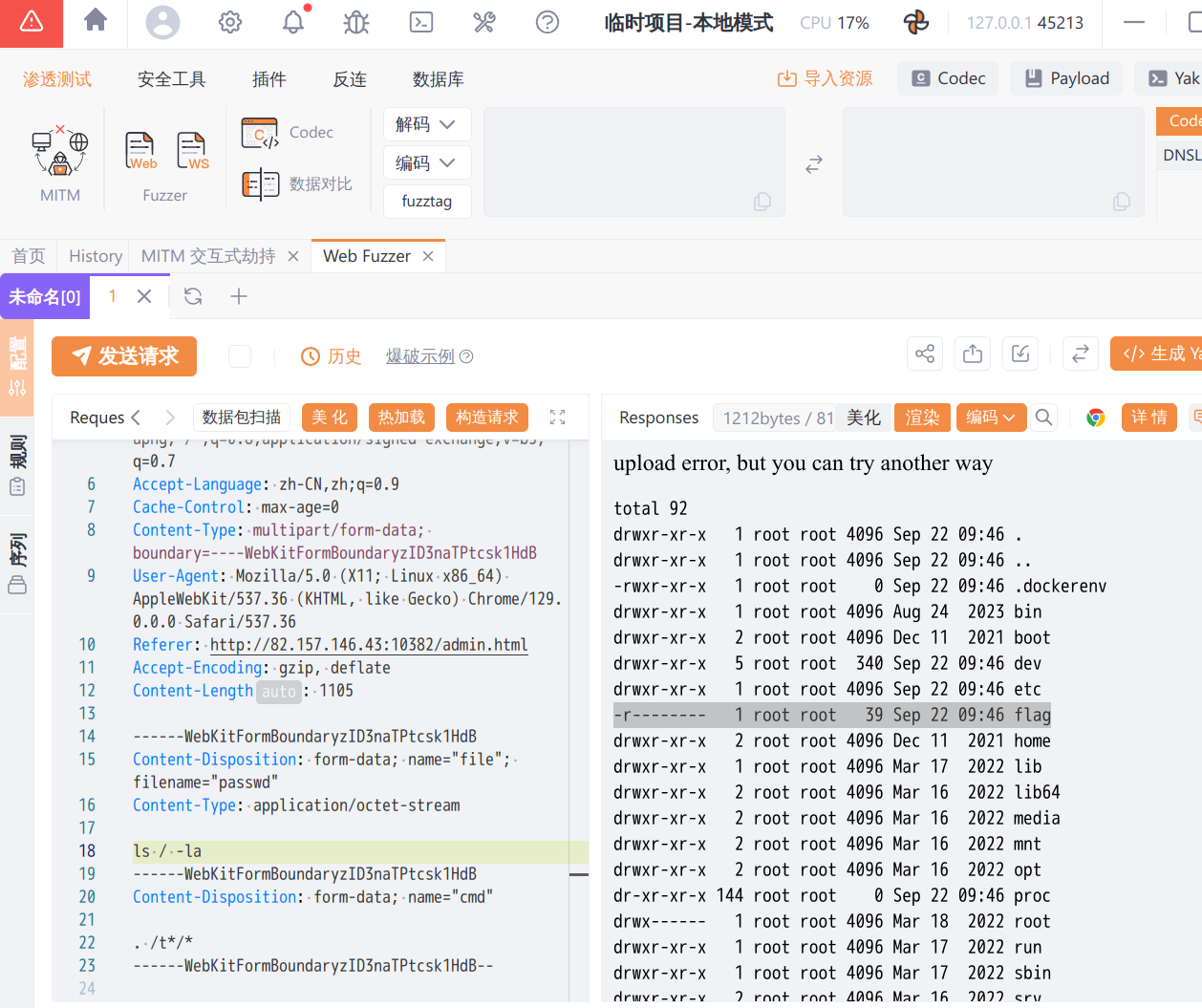The image size is (1202, 1008).
Task: Open the 反连 menu
Action: point(350,79)
